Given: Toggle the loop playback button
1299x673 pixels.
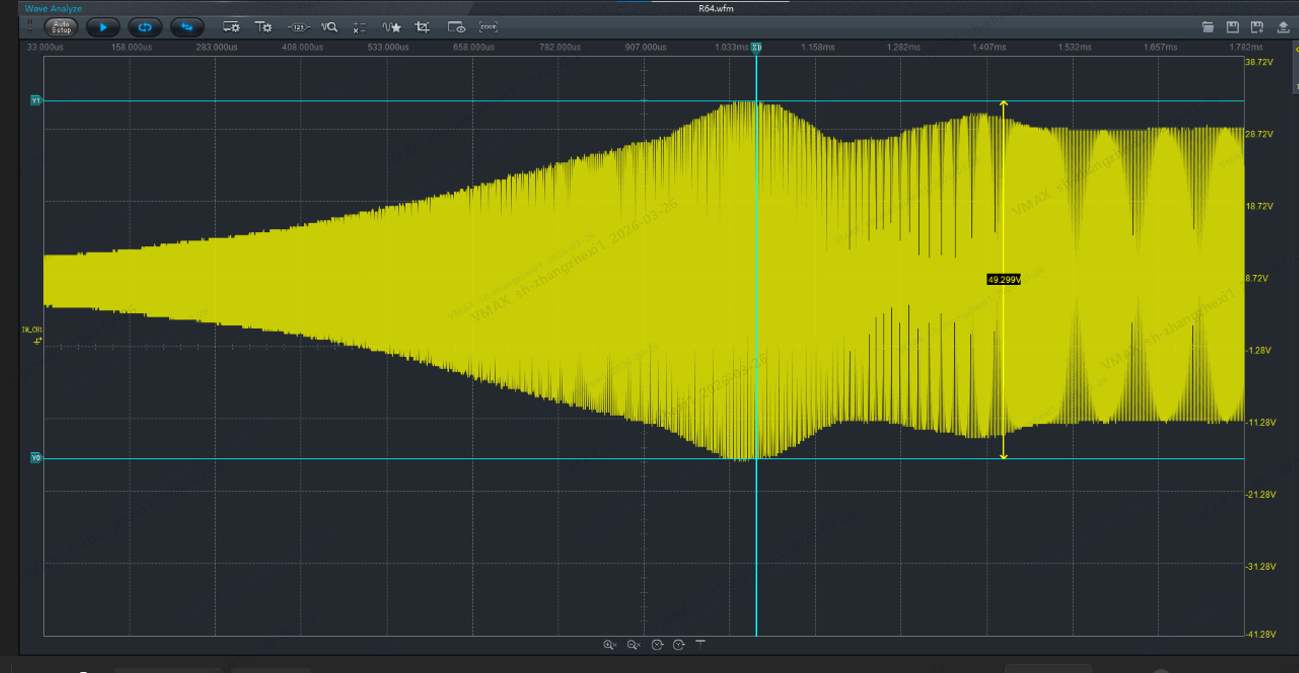Looking at the screenshot, I should coord(145,27).
